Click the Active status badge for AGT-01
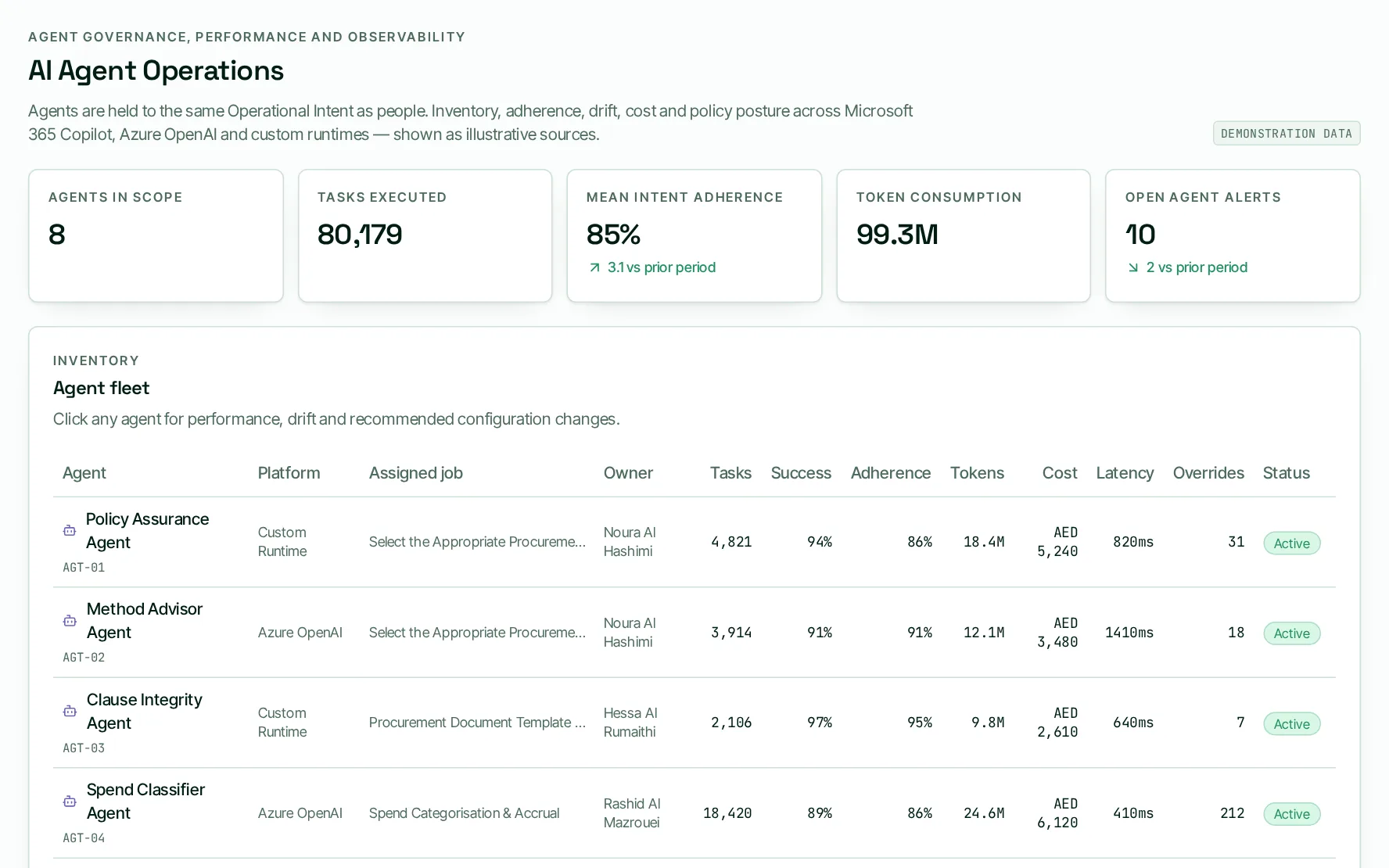 click(x=1292, y=543)
